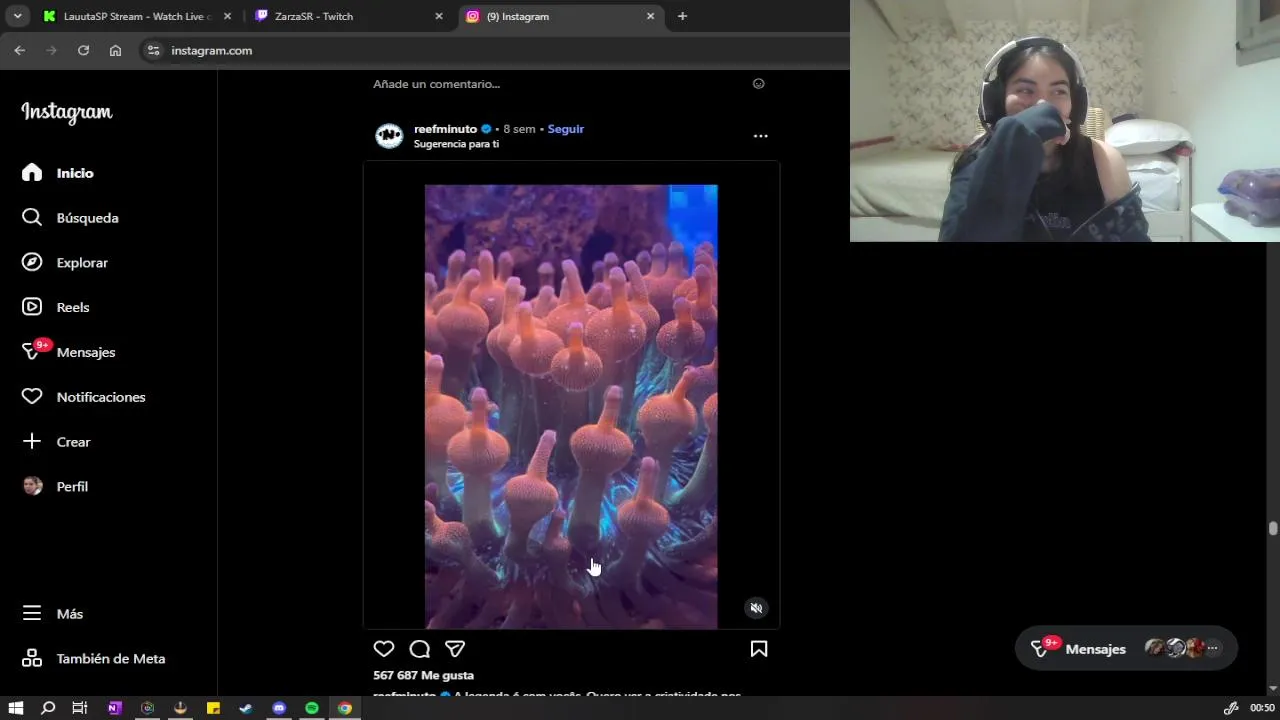The width and height of the screenshot is (1280, 720).
Task: Open Sticky Notes from taskbar
Action: pos(213,708)
